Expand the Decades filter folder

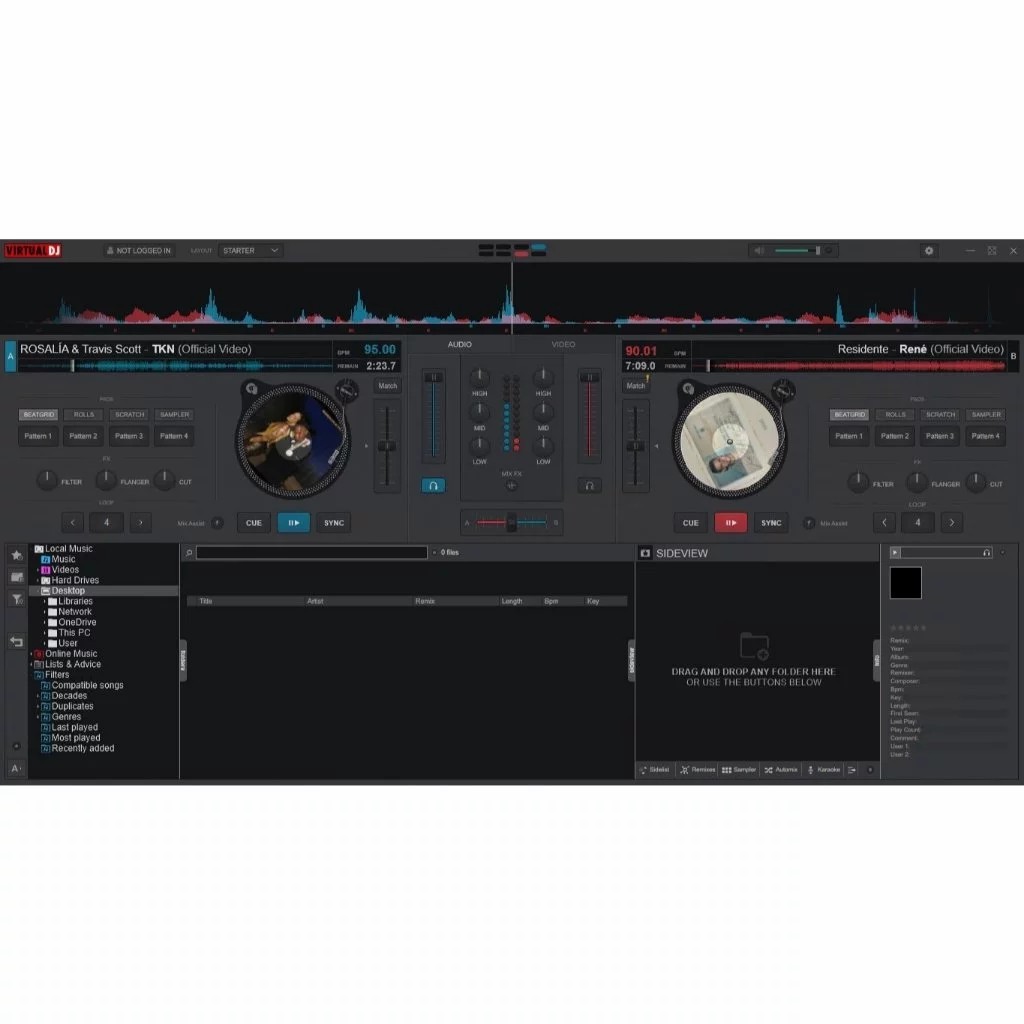coord(38,696)
